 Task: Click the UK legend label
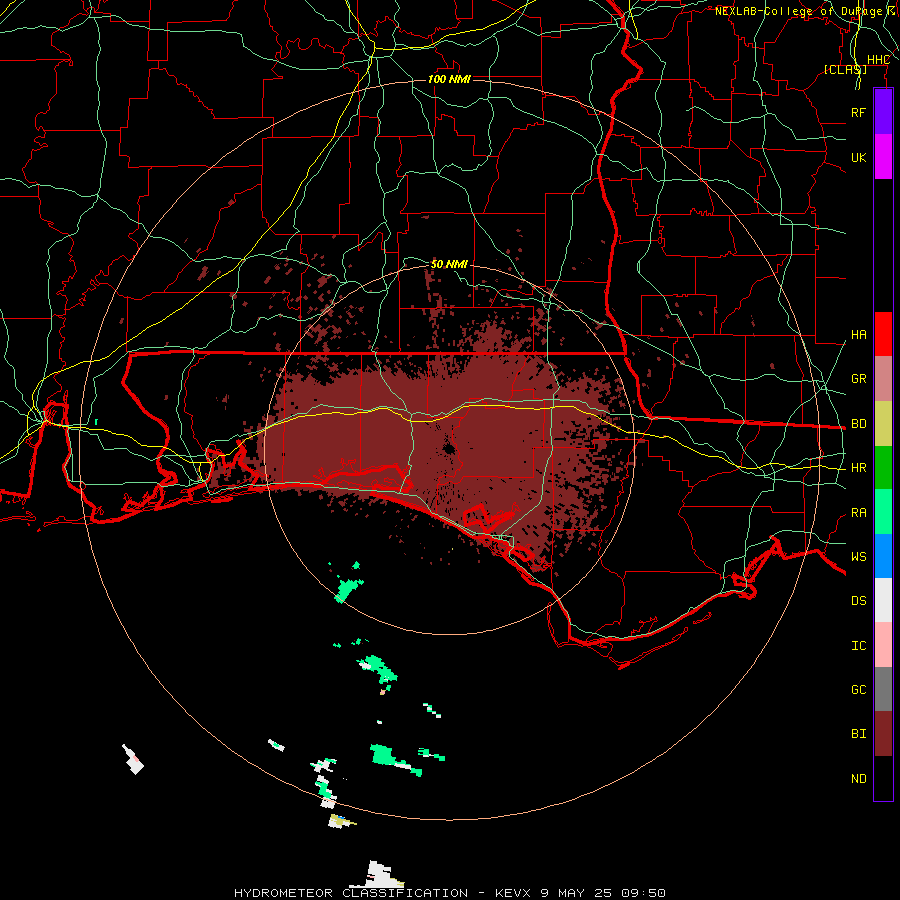[x=858, y=157]
